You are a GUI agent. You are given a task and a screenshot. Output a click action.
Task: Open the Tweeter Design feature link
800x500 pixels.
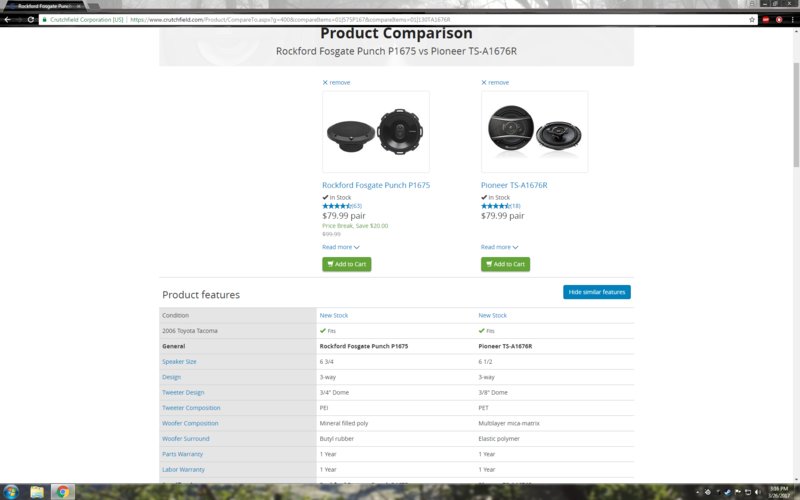pos(183,392)
